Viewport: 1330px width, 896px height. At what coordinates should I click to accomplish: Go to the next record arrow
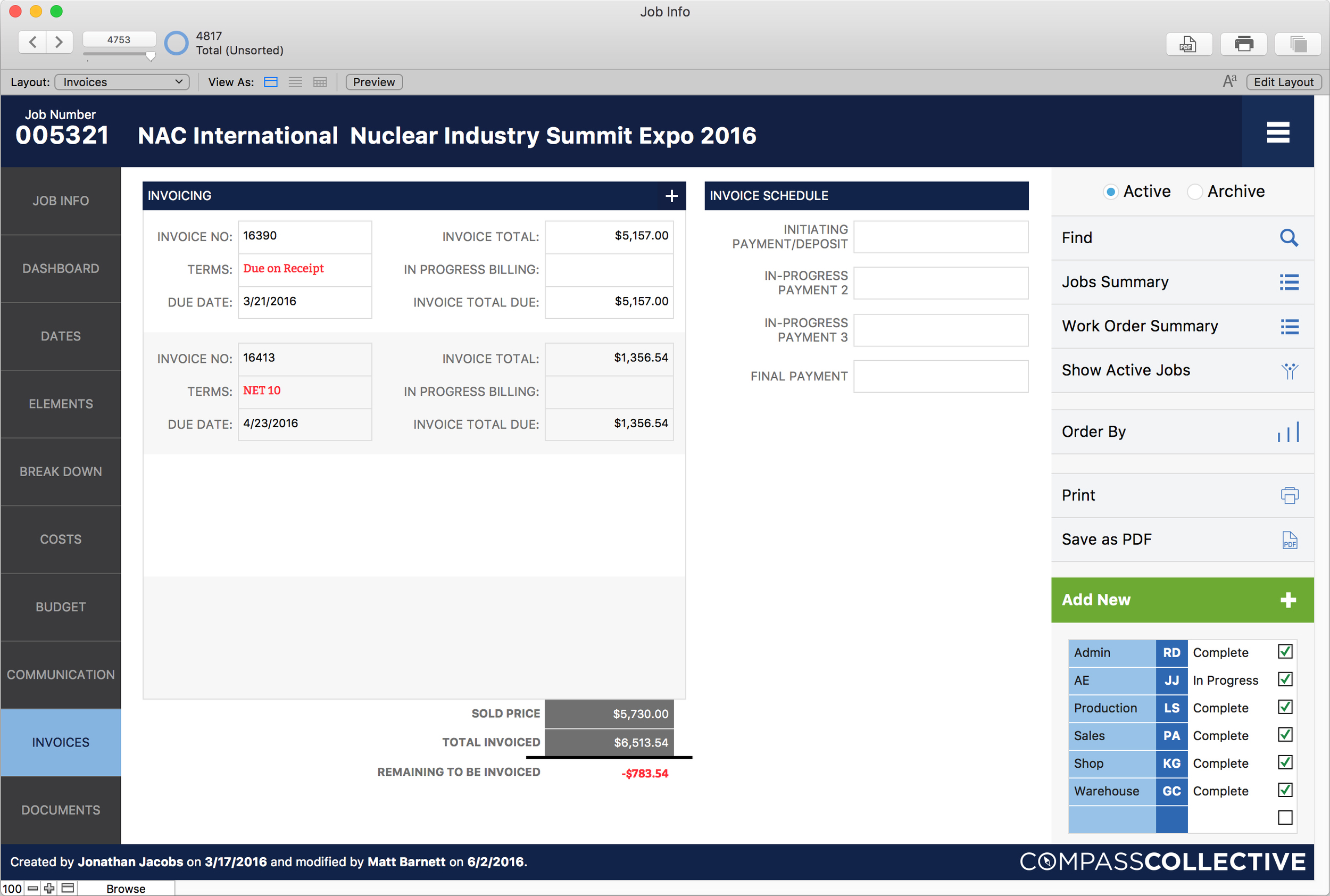click(59, 42)
